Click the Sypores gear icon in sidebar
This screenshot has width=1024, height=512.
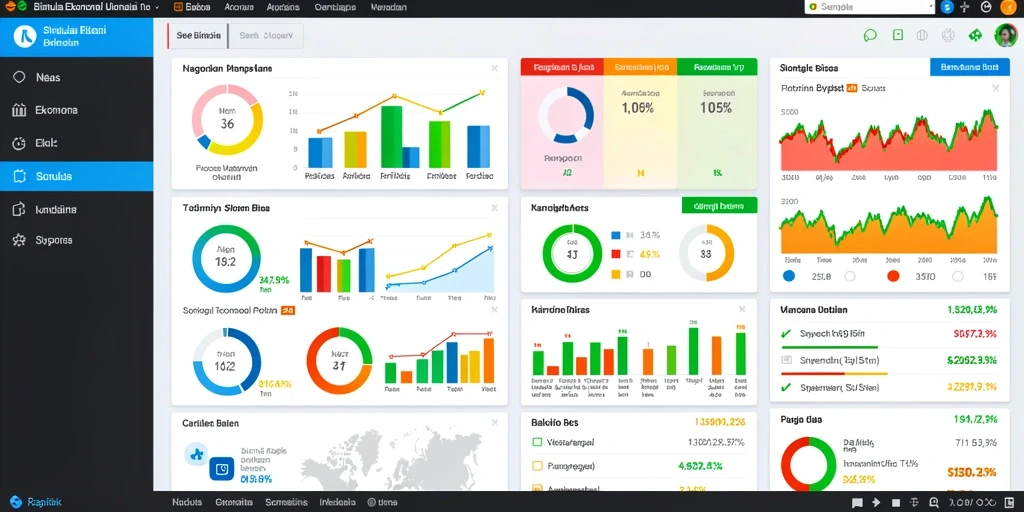pos(19,240)
